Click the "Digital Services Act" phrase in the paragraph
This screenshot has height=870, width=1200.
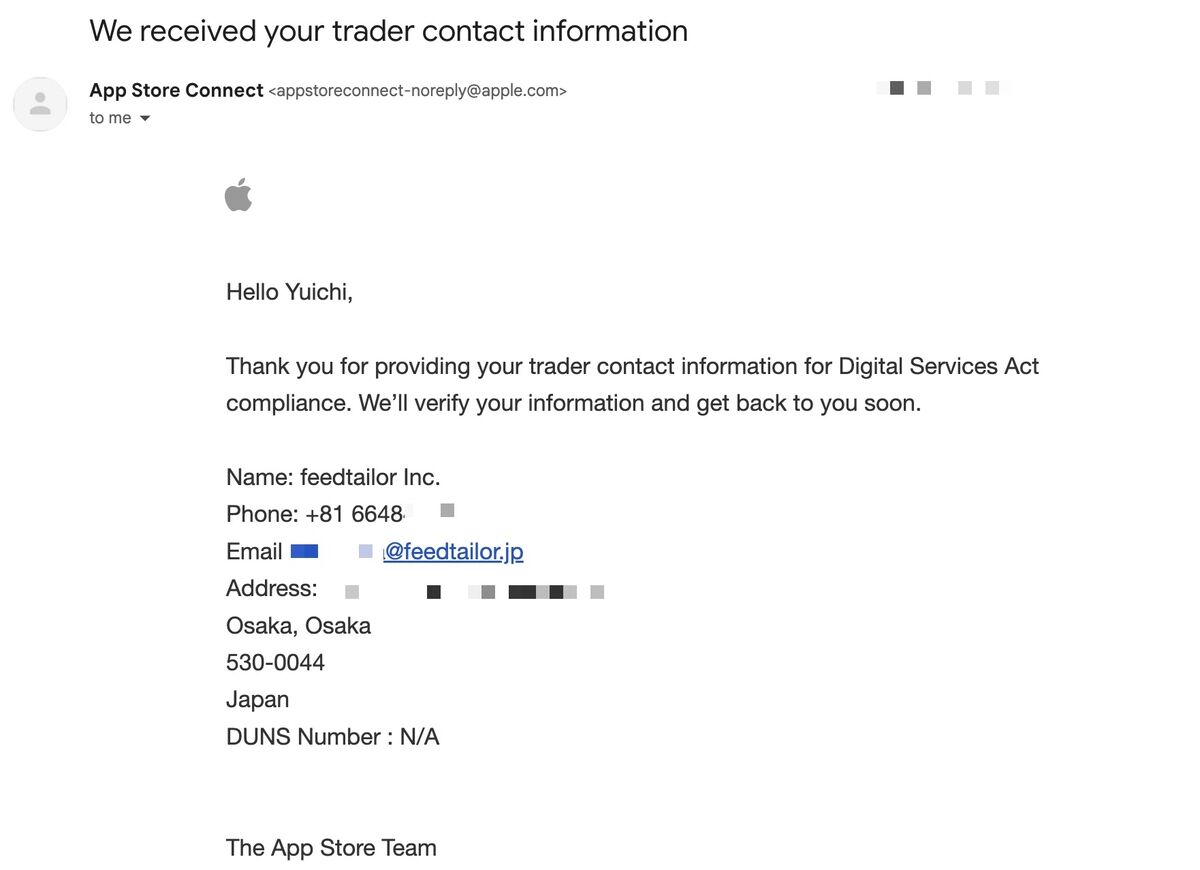click(939, 366)
